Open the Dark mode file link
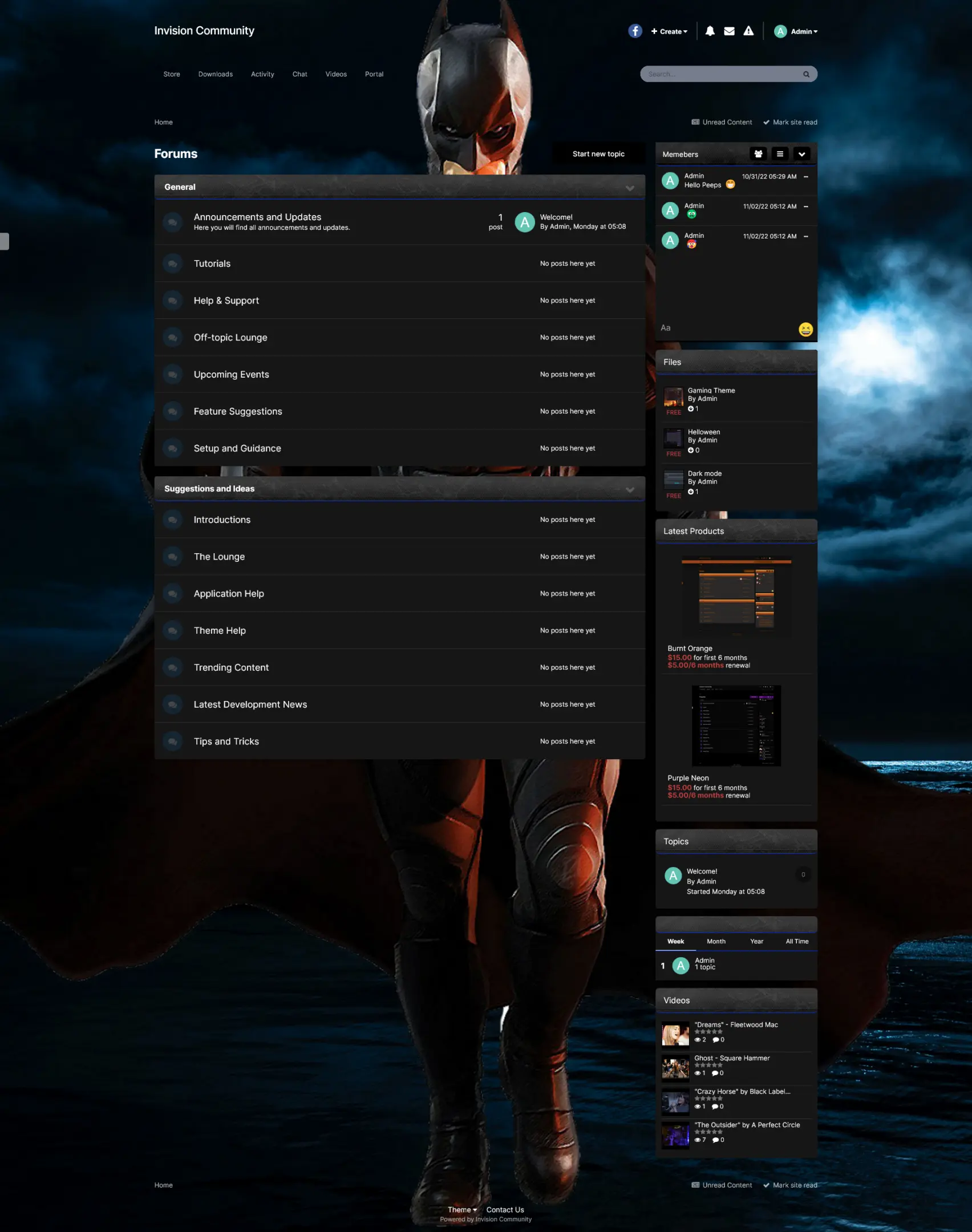Screen dimensions: 972x1232 (704, 473)
